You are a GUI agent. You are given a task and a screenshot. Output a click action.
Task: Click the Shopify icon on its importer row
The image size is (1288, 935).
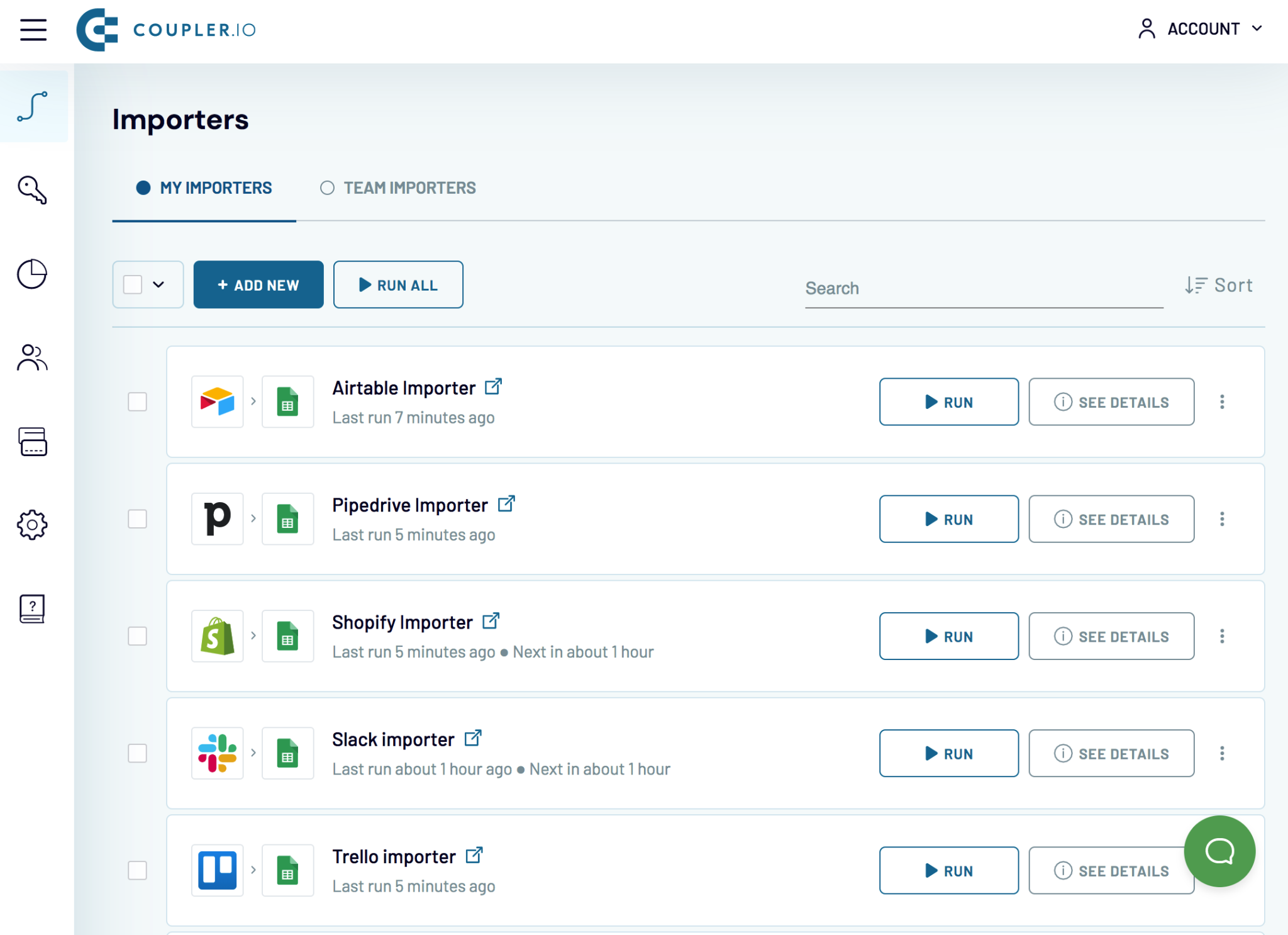click(216, 635)
